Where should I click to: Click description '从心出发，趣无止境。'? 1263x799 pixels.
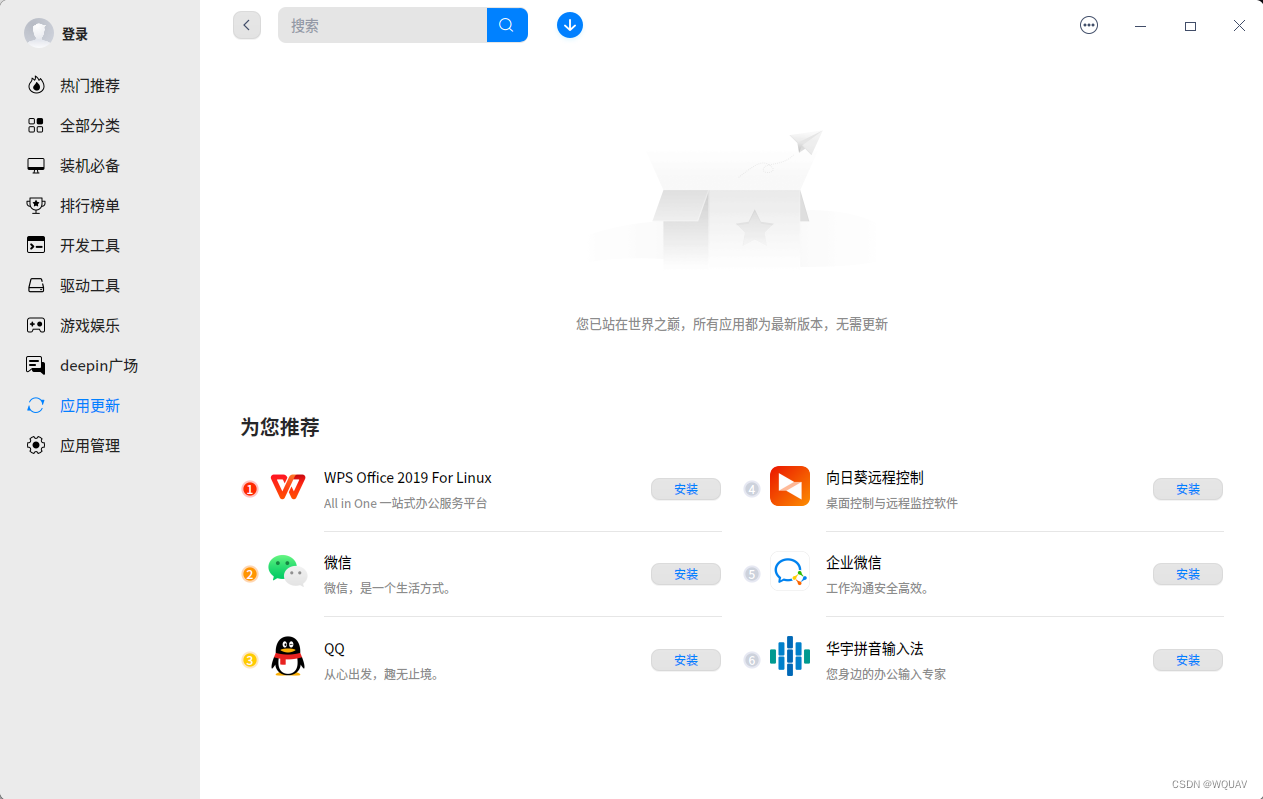tap(384, 675)
